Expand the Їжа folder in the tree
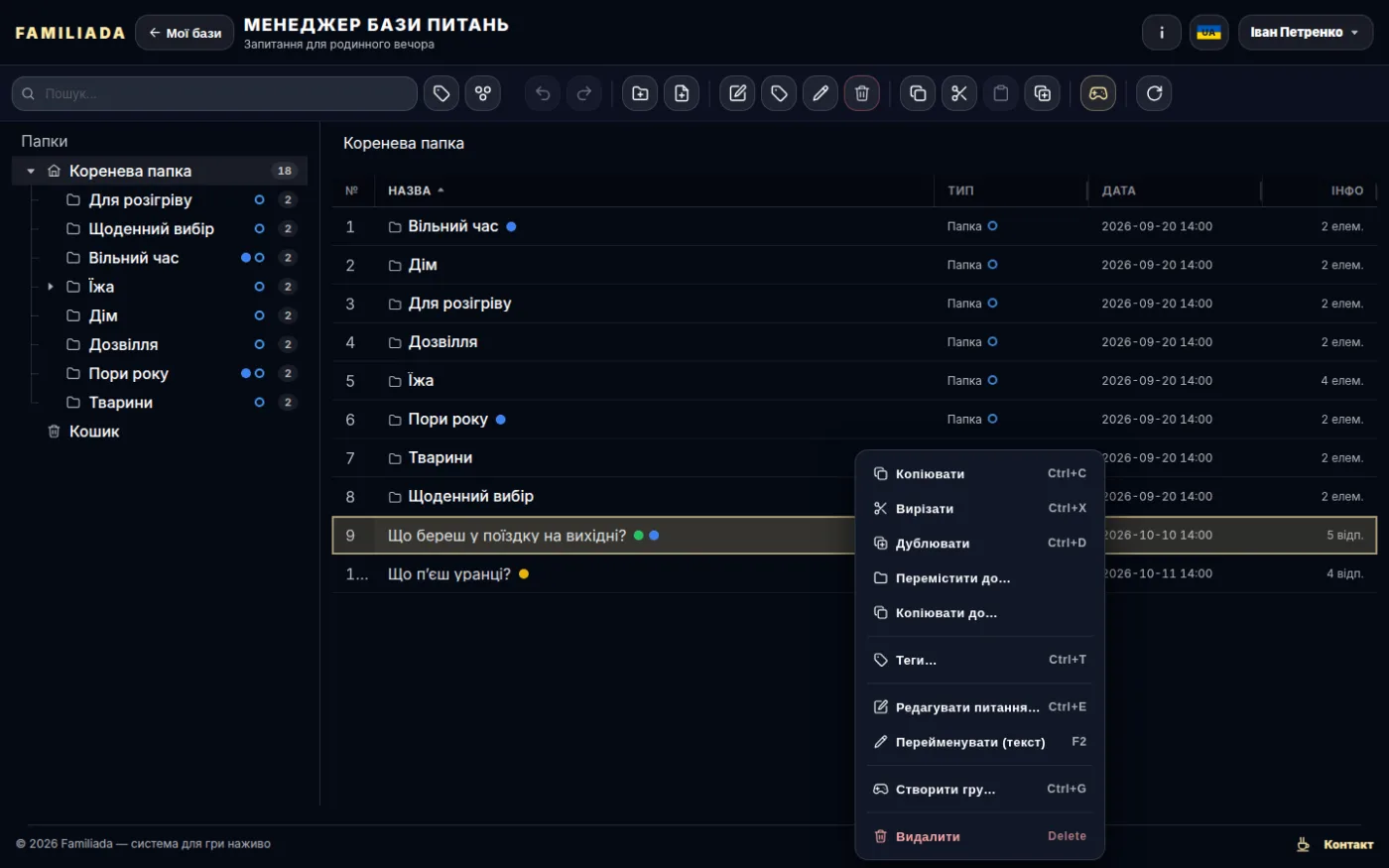1389x868 pixels. coord(51,287)
